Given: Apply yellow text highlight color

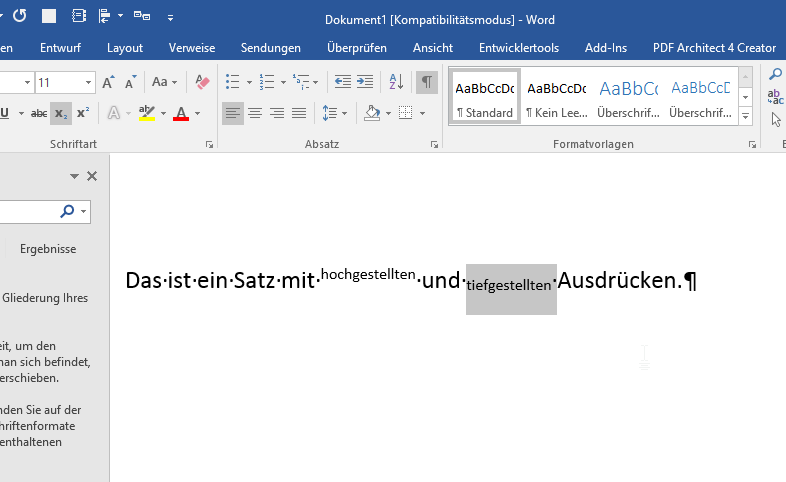Looking at the screenshot, I should click(146, 113).
